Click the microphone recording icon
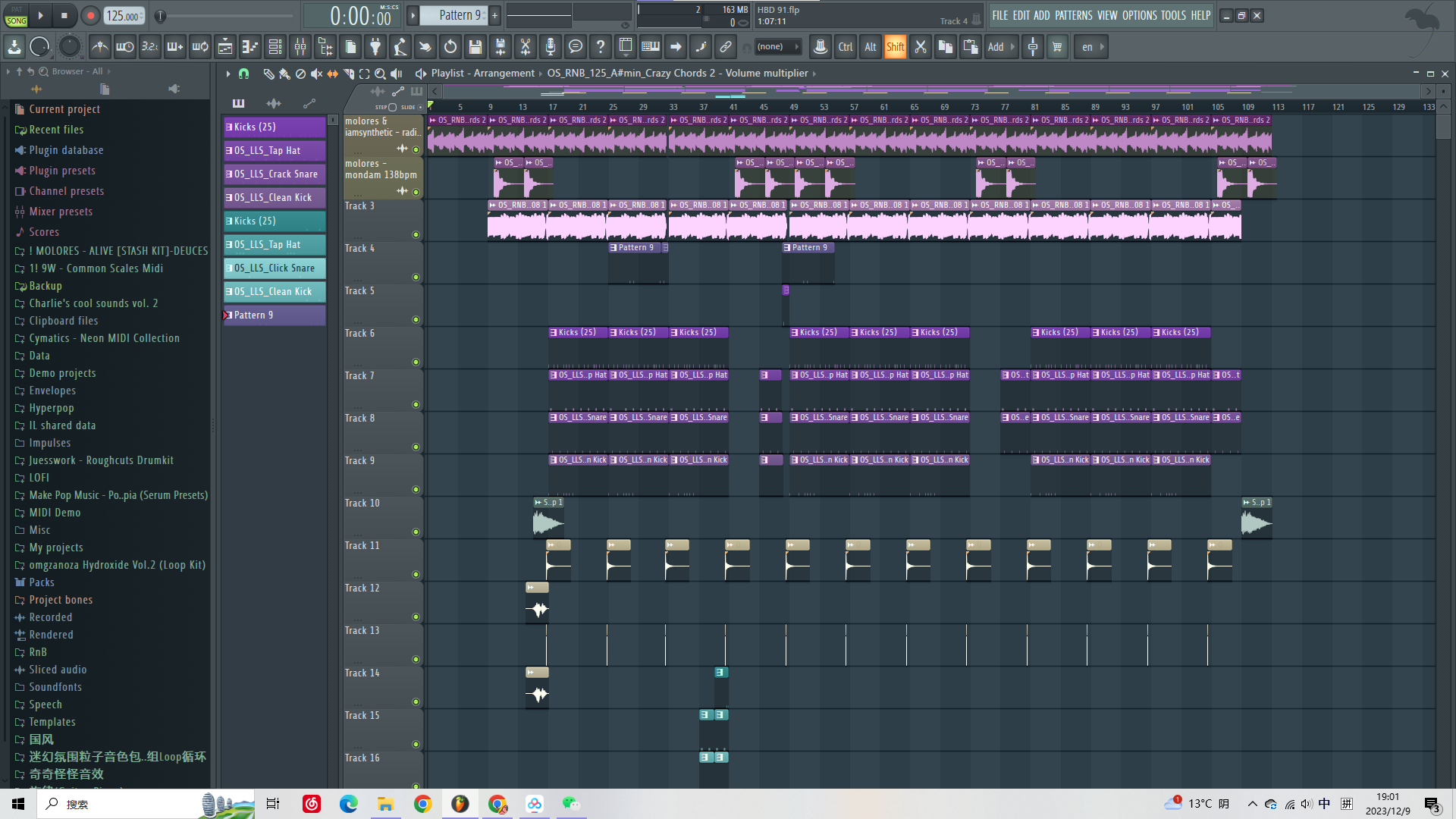 tap(551, 47)
